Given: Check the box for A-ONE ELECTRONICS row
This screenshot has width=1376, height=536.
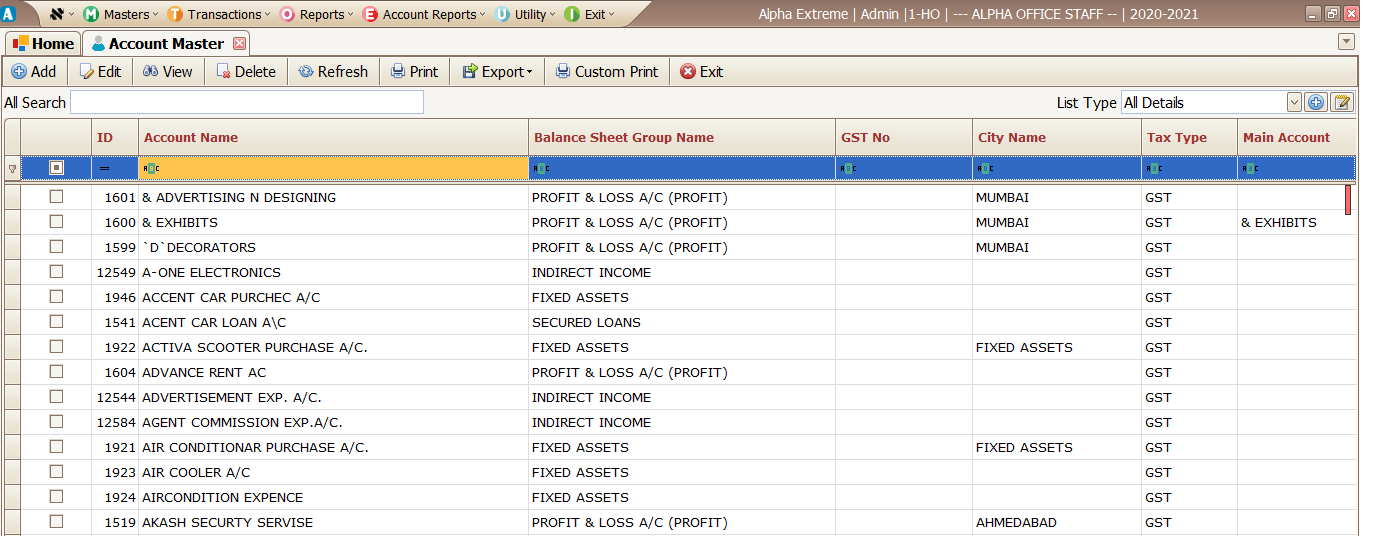Looking at the screenshot, I should tap(57, 272).
